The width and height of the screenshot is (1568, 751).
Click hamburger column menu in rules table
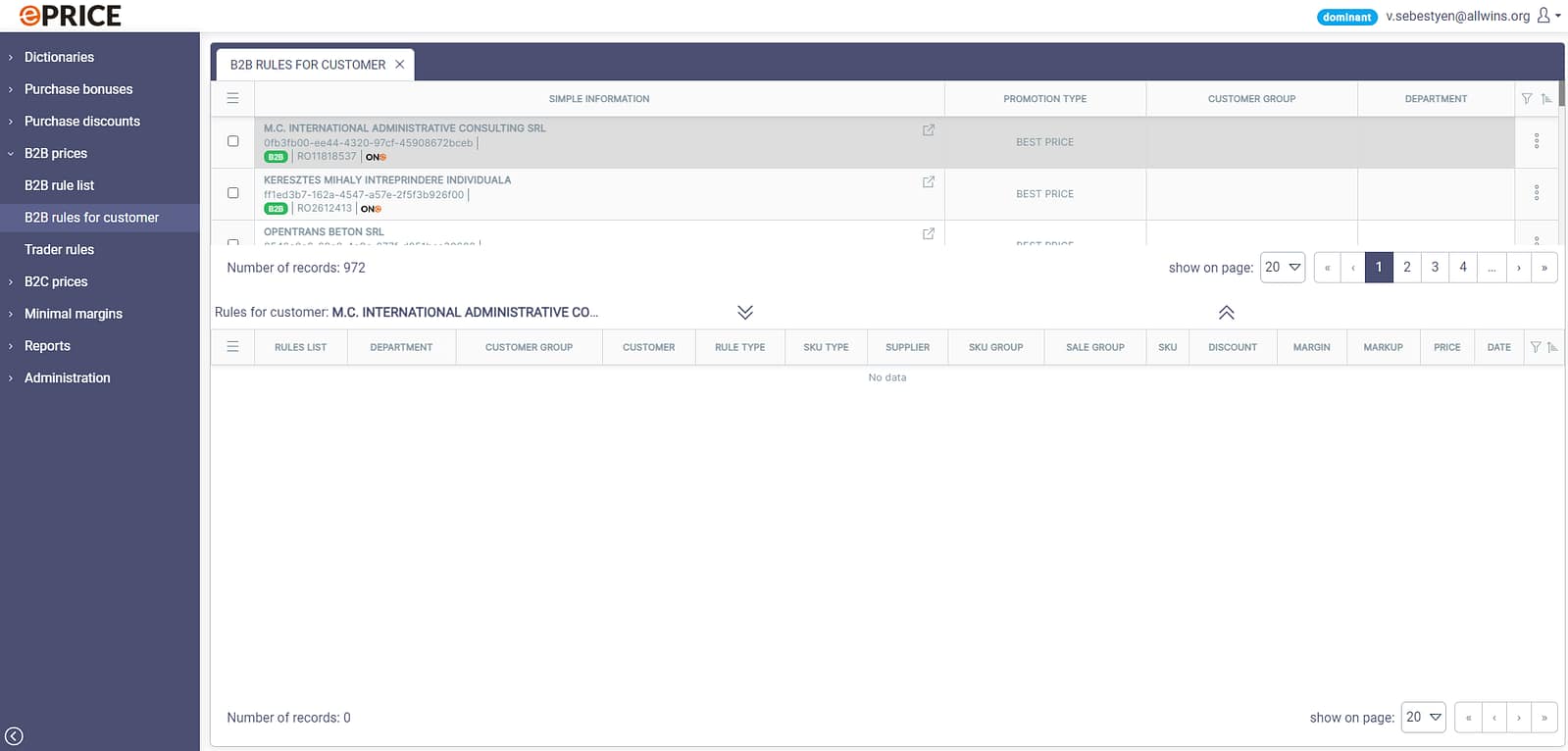pos(232,347)
